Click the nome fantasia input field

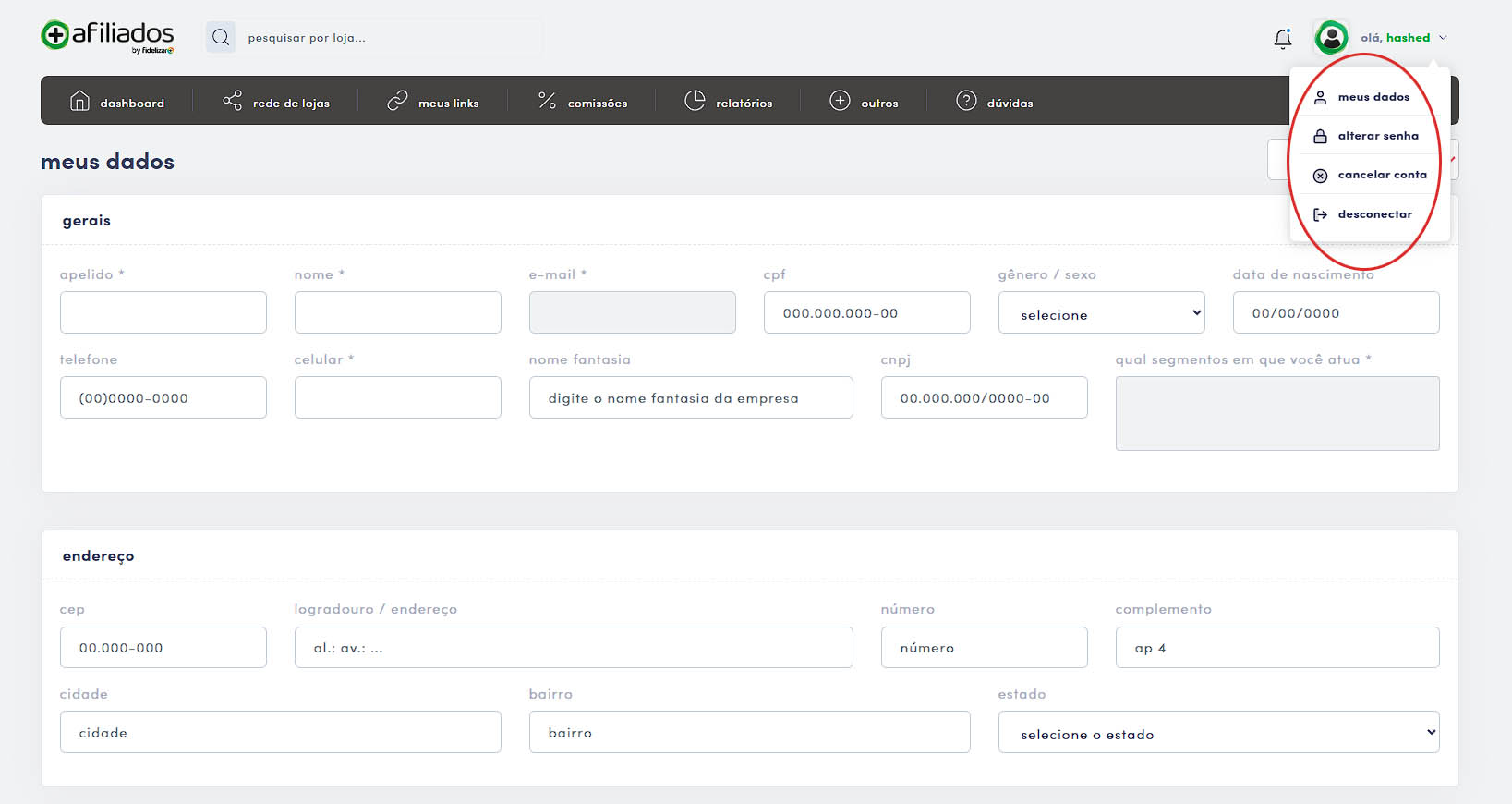691,397
